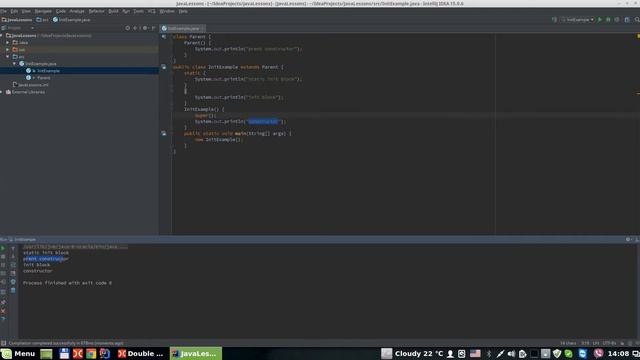Screen dimensions: 640x360
Task: Click the Up stack trace arrow in Run panel
Action: [x=13, y=248]
